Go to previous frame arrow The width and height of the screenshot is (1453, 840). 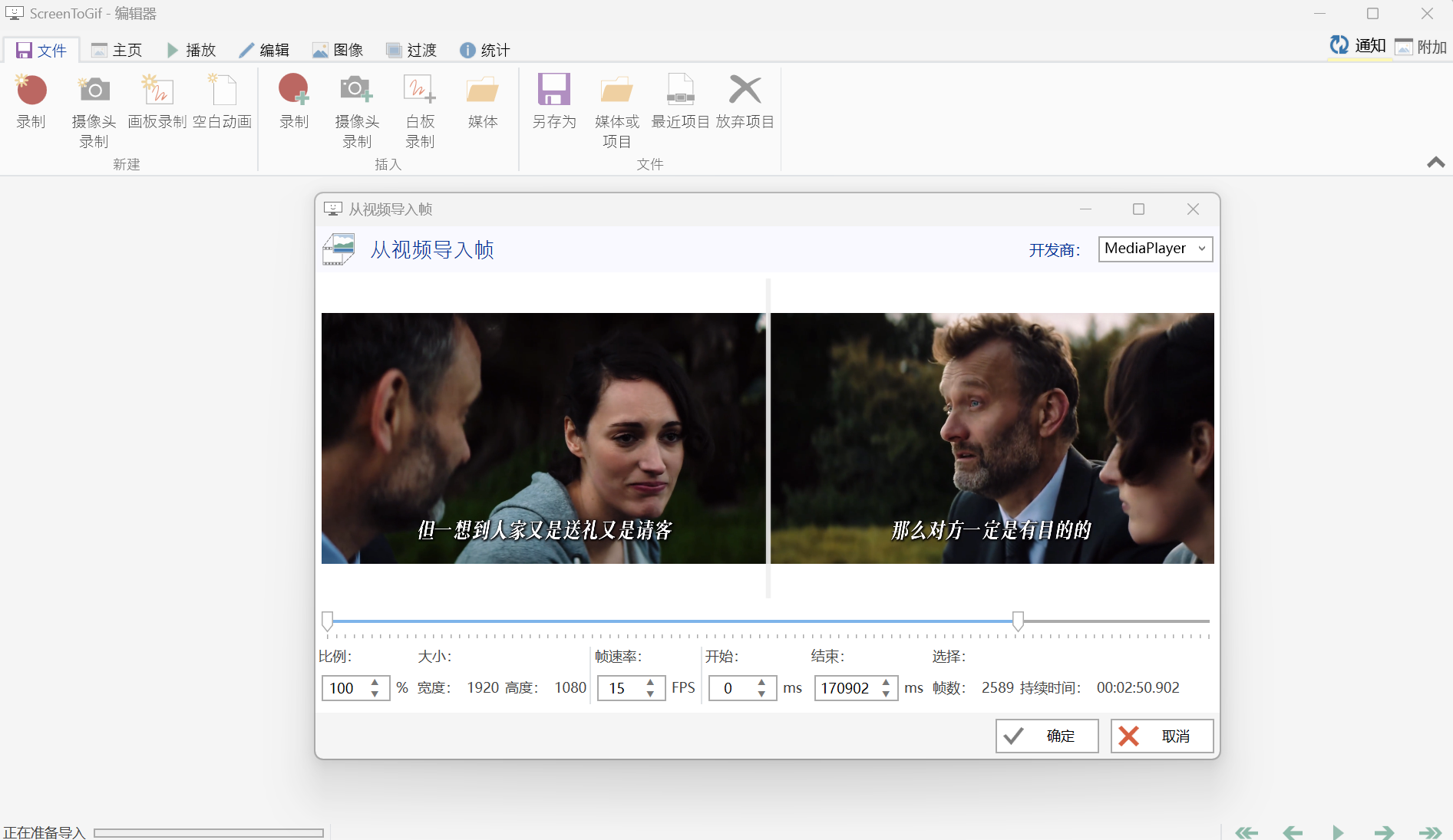pyautogui.click(x=1293, y=832)
